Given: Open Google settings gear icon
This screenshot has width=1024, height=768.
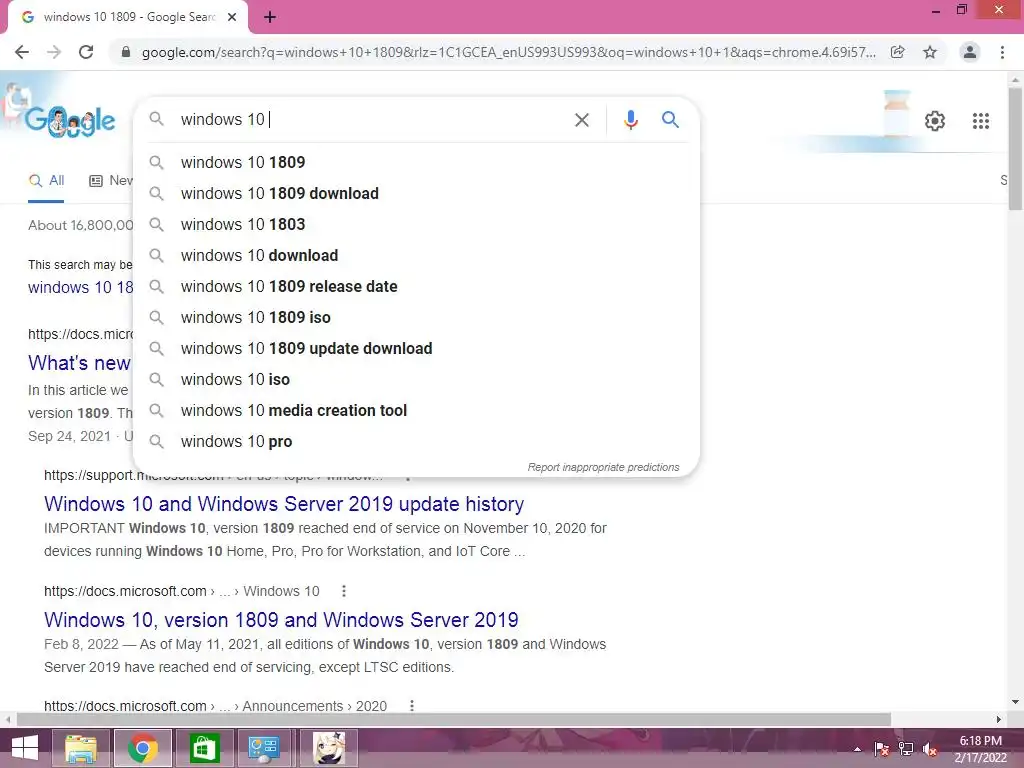Looking at the screenshot, I should [x=935, y=121].
